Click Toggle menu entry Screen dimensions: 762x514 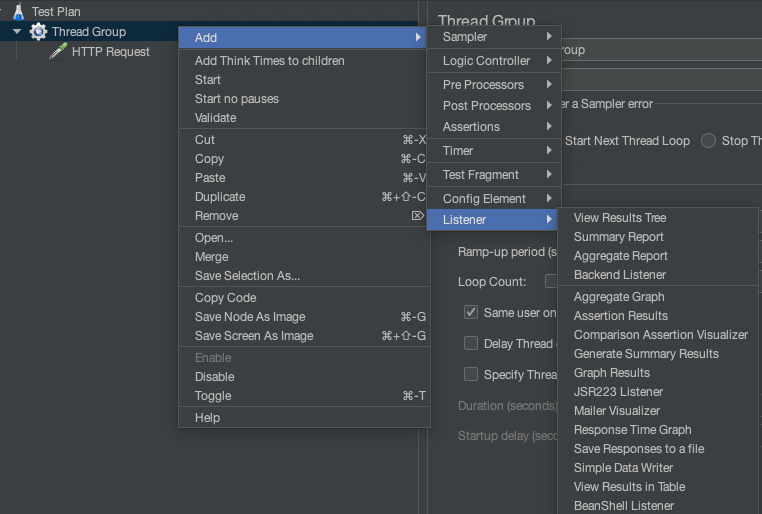point(305,395)
